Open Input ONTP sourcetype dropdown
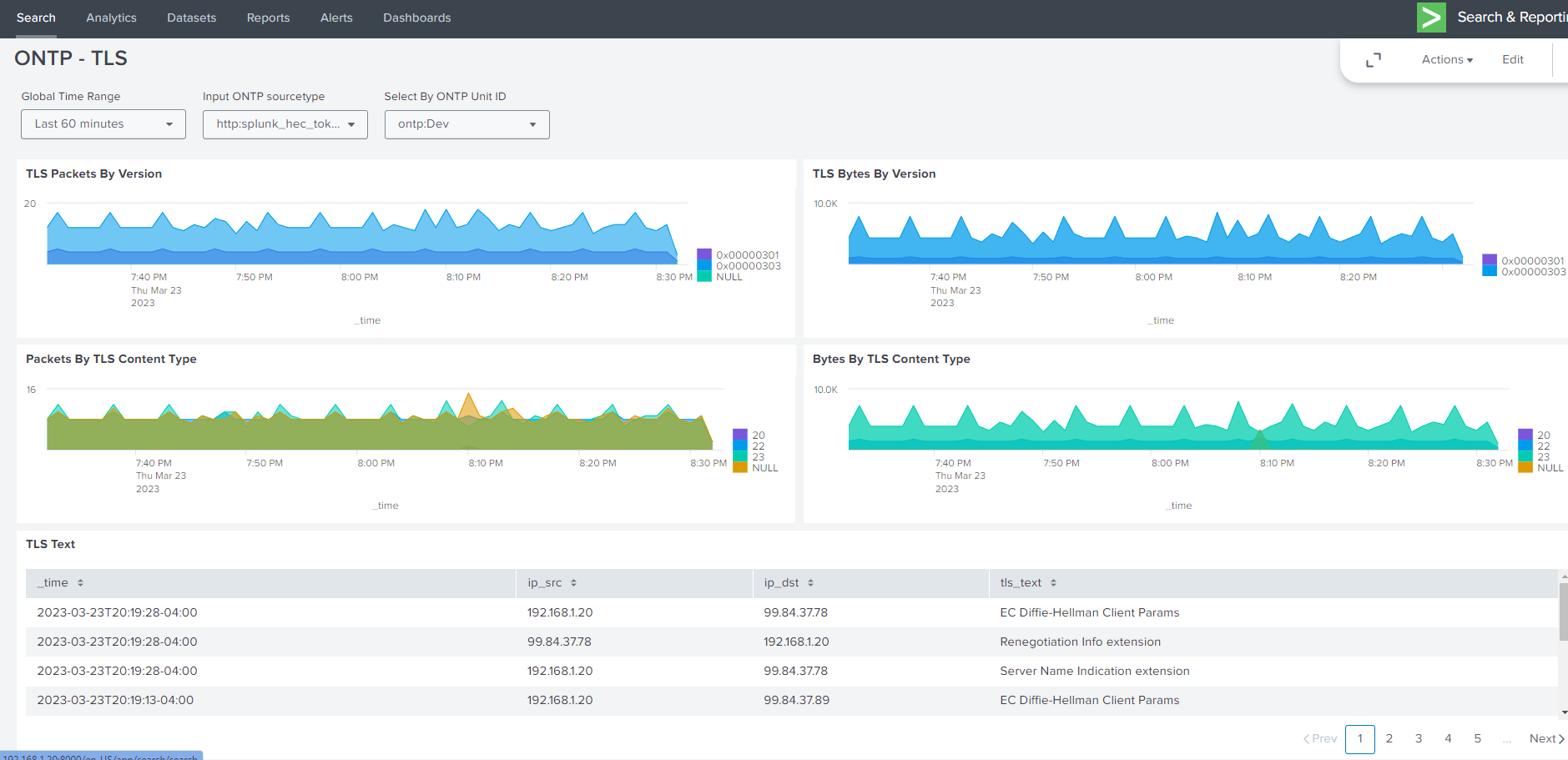 tap(285, 124)
